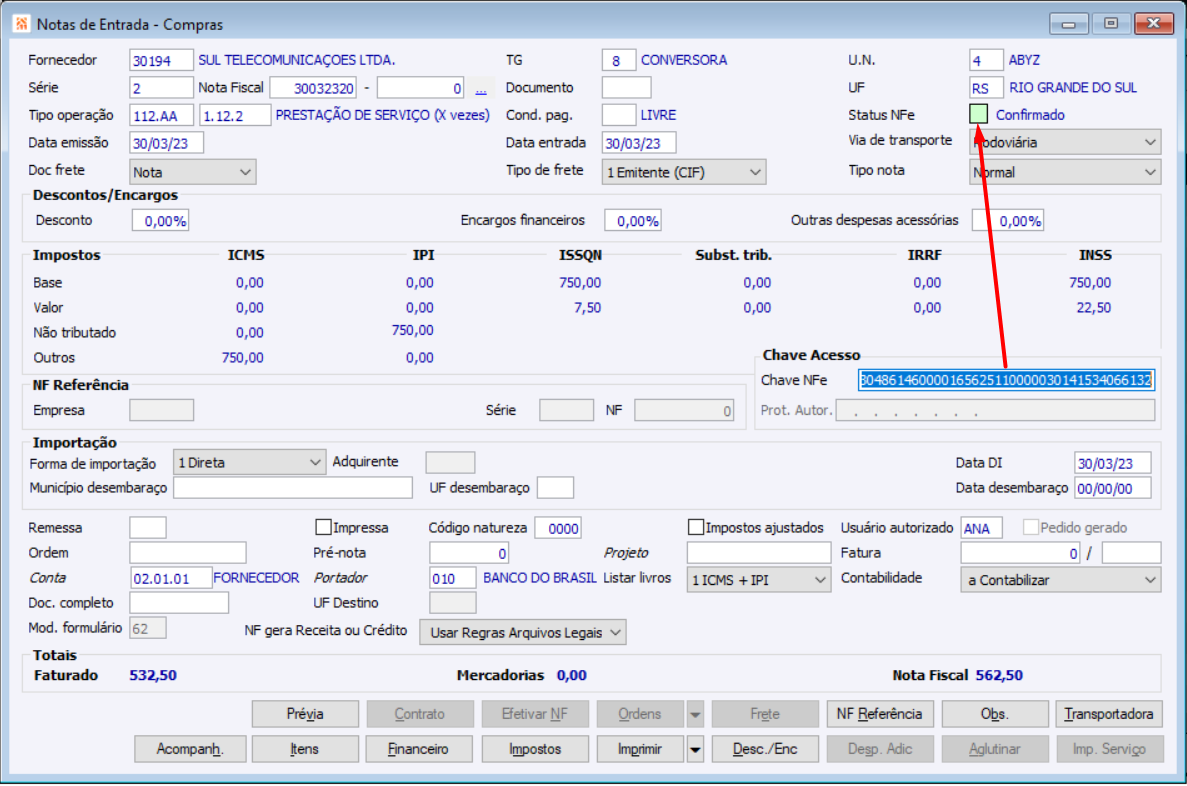This screenshot has height=786, width=1187.
Task: Select the TG code field
Action: (618, 60)
